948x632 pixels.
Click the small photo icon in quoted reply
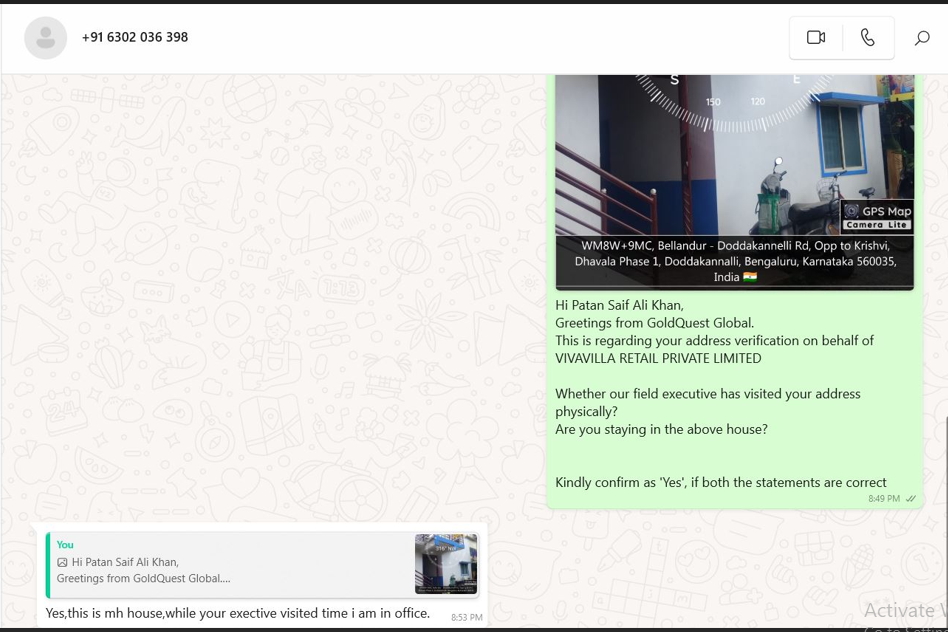pos(62,563)
